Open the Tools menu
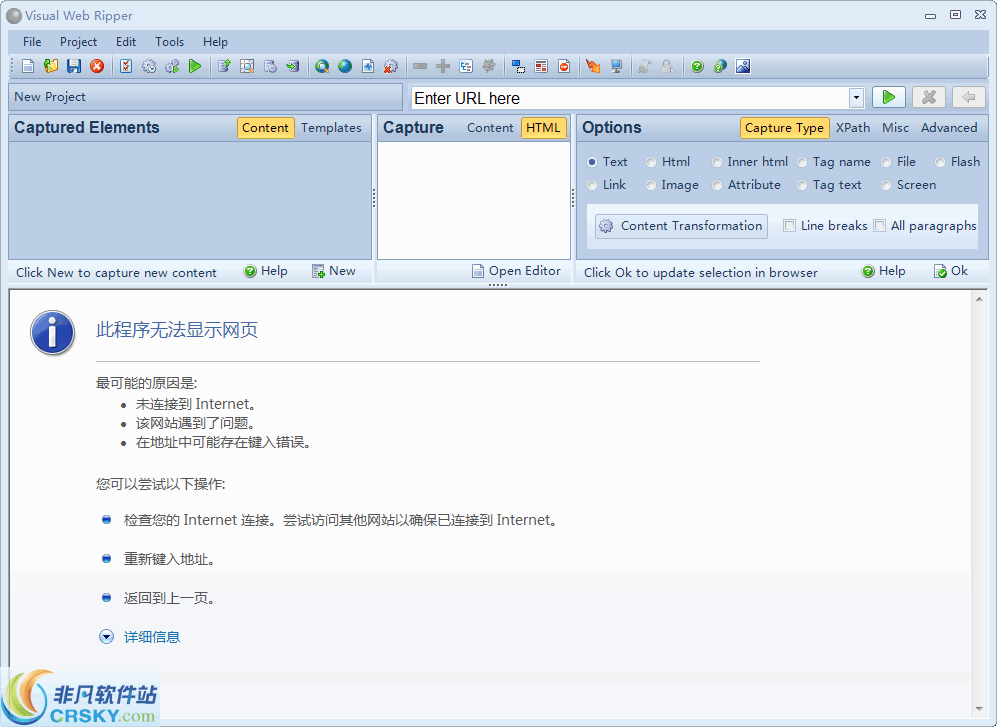Viewport: 997px width, 727px height. pyautogui.click(x=169, y=42)
